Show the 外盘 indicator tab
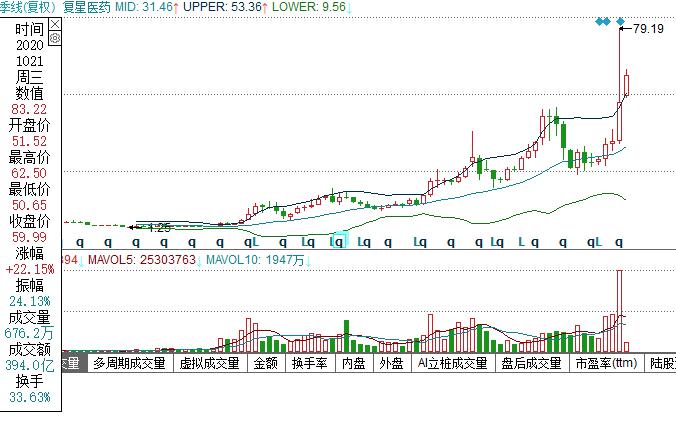 tap(391, 364)
